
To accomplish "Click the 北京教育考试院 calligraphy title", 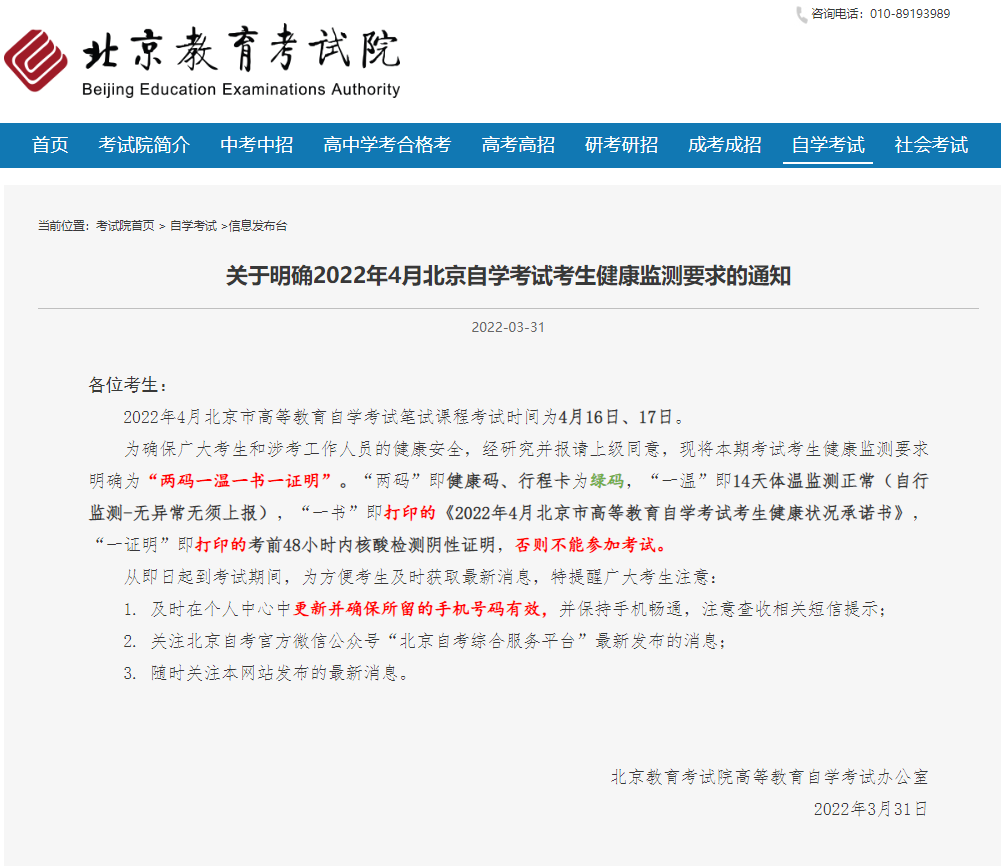I will coord(240,50).
